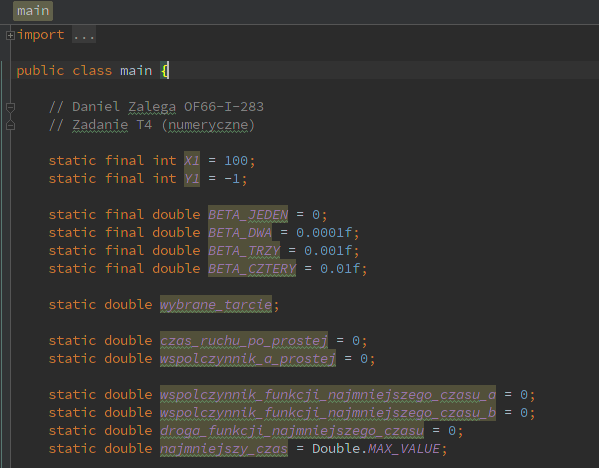The image size is (599, 468).
Task: Click the value 100 assigned to X1
Action: (236, 160)
